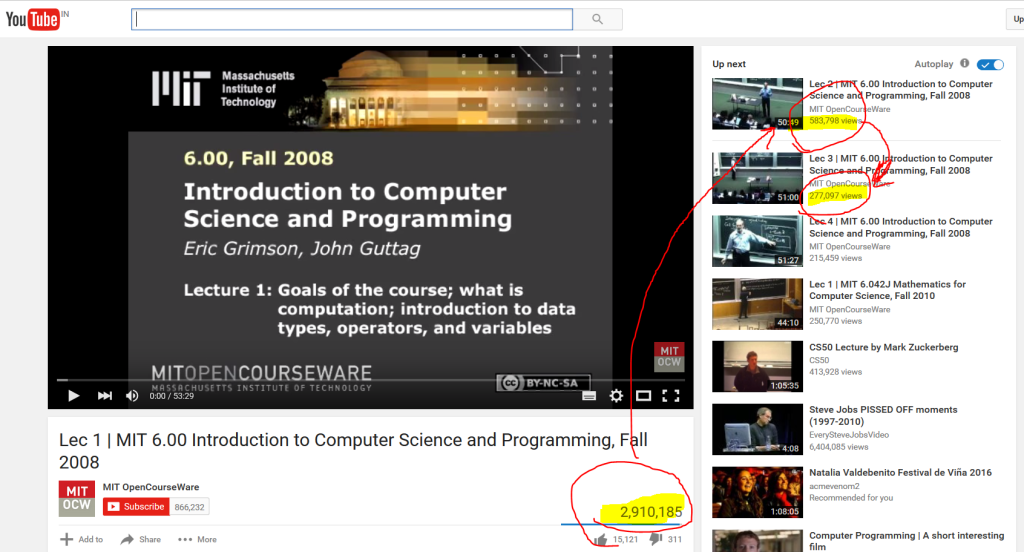The width and height of the screenshot is (1024, 552).
Task: Open CS50 Lecture by Mark Zuckerberg thumbnail
Action: (757, 366)
